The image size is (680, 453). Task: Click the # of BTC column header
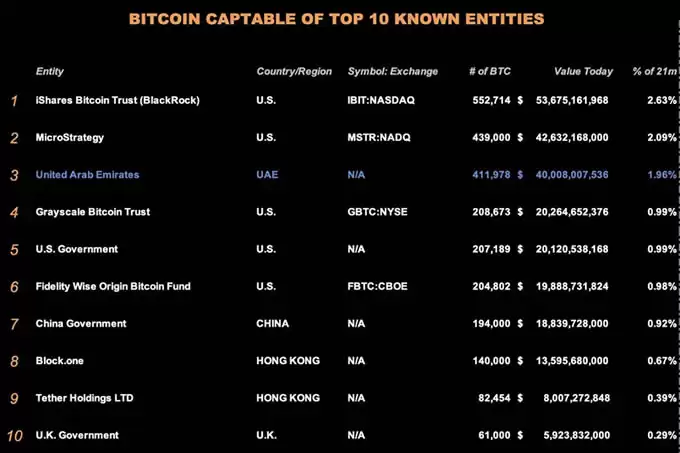pyautogui.click(x=490, y=72)
